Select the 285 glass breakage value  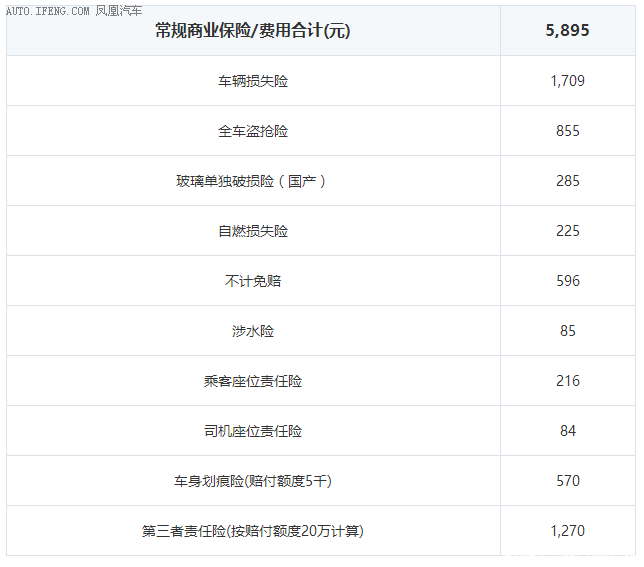point(567,181)
